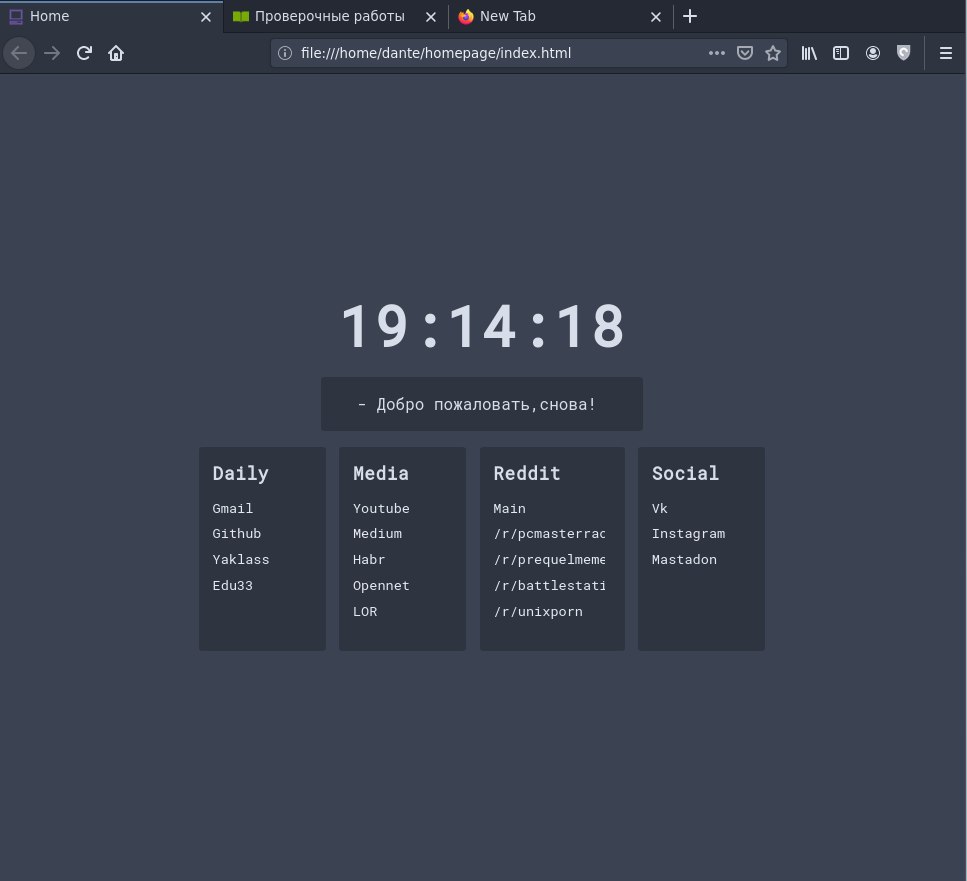967x881 pixels.
Task: Close the New Tab tab
Action: [x=656, y=17]
